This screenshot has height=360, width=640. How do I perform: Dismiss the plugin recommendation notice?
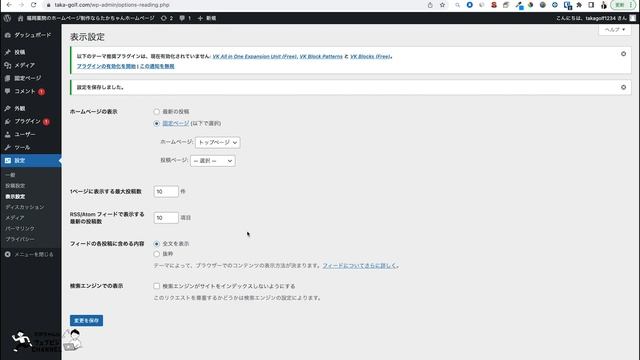pyautogui.click(x=623, y=54)
